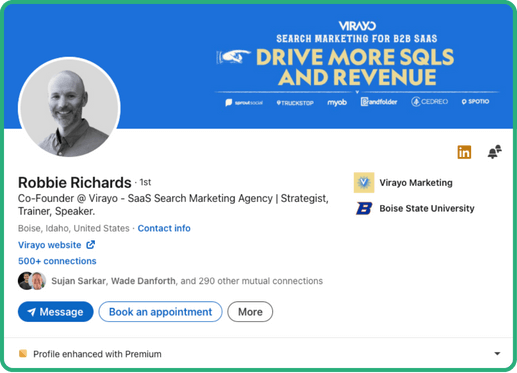Open the Boise State University logo
Viewport: 517px width, 373px height.
point(364,209)
